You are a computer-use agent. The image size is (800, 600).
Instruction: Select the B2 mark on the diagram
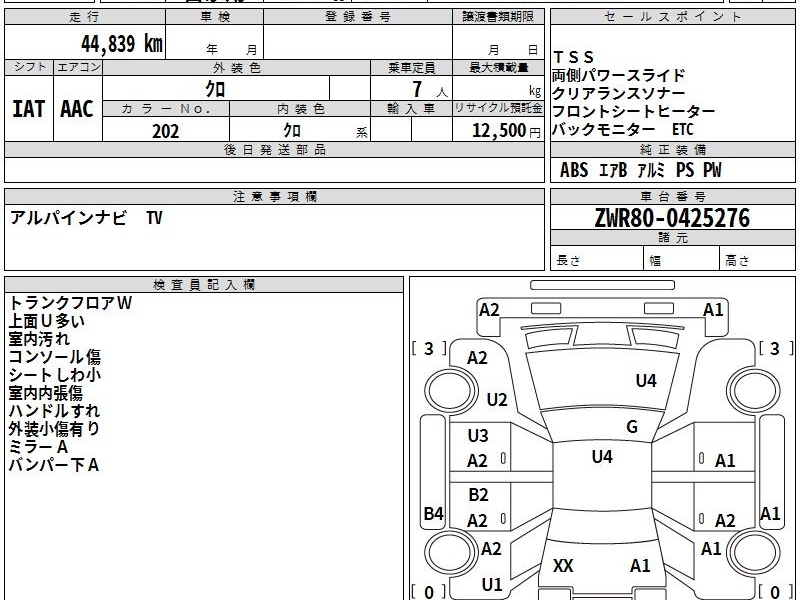pyautogui.click(x=478, y=495)
